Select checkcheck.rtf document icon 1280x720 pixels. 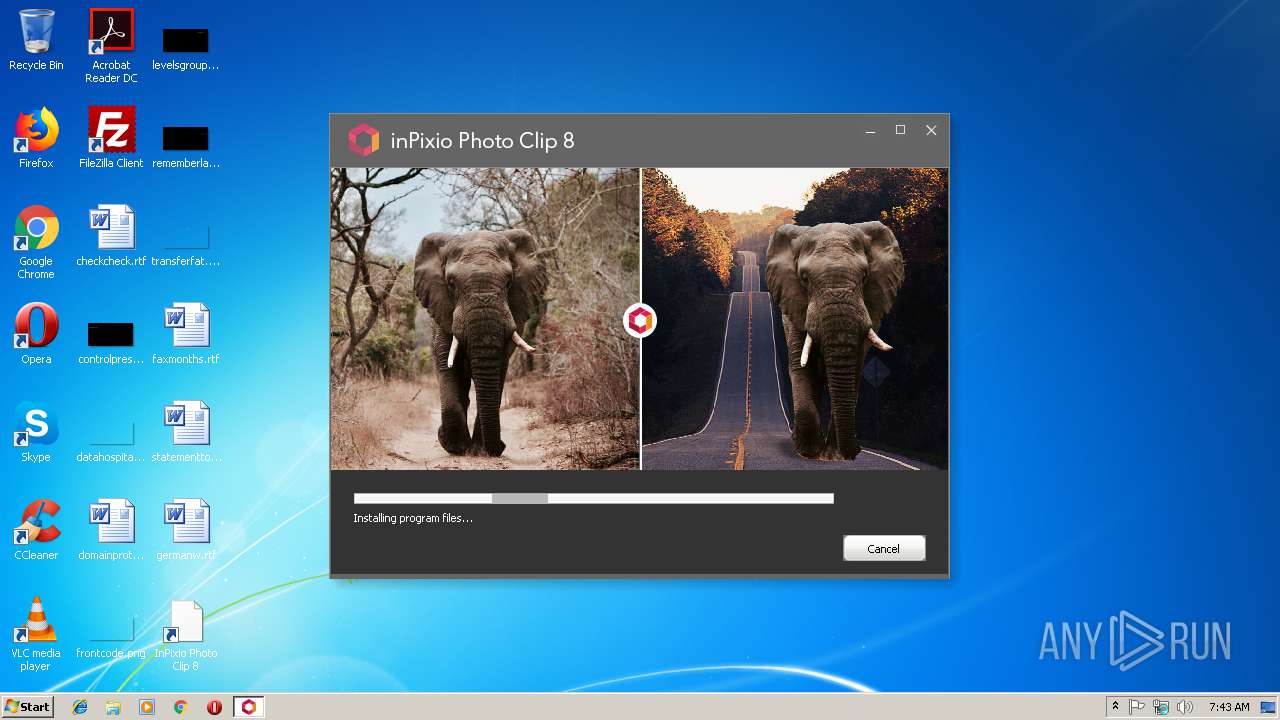pos(111,236)
